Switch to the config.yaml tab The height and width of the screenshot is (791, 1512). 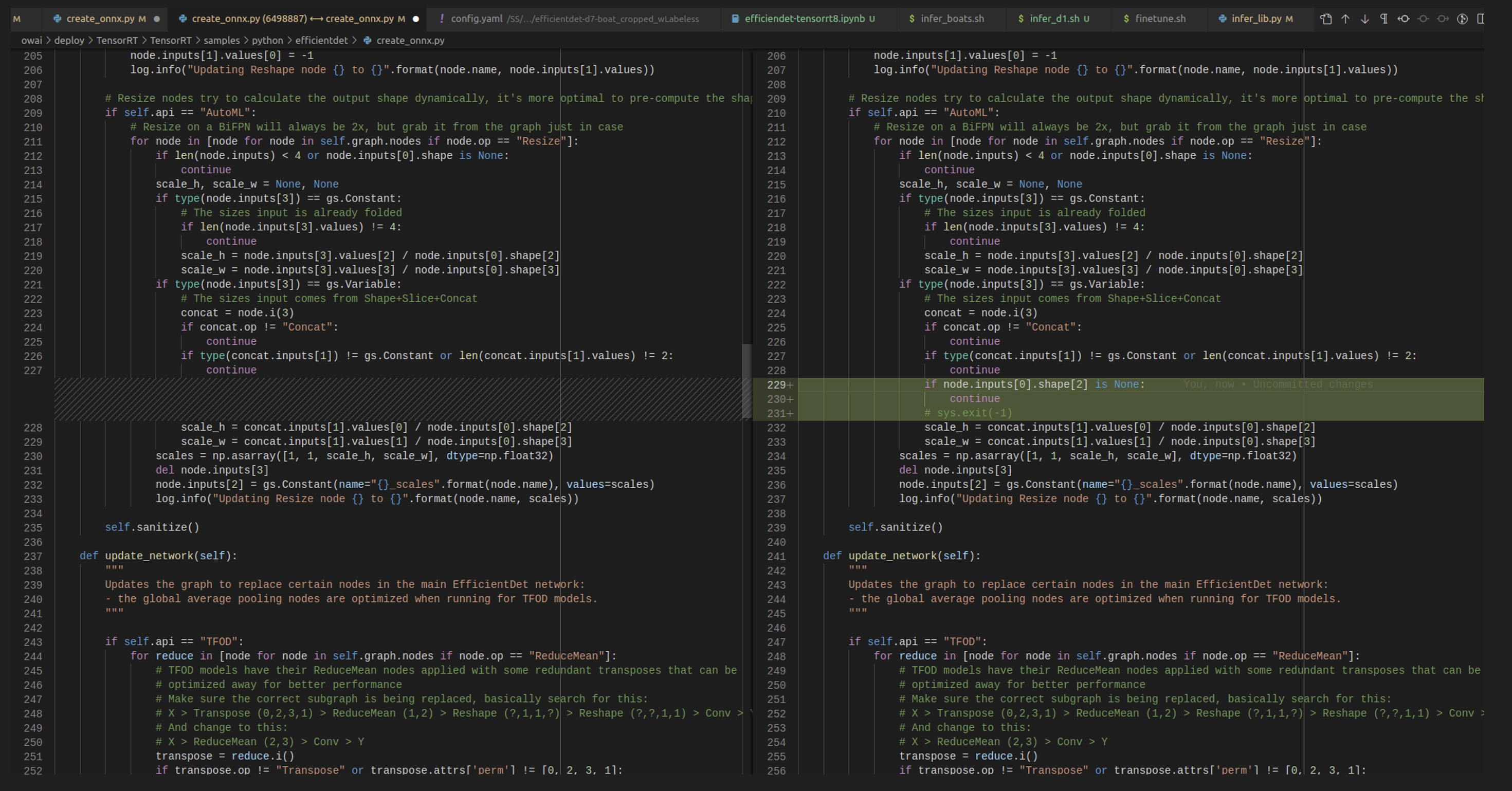(476, 19)
